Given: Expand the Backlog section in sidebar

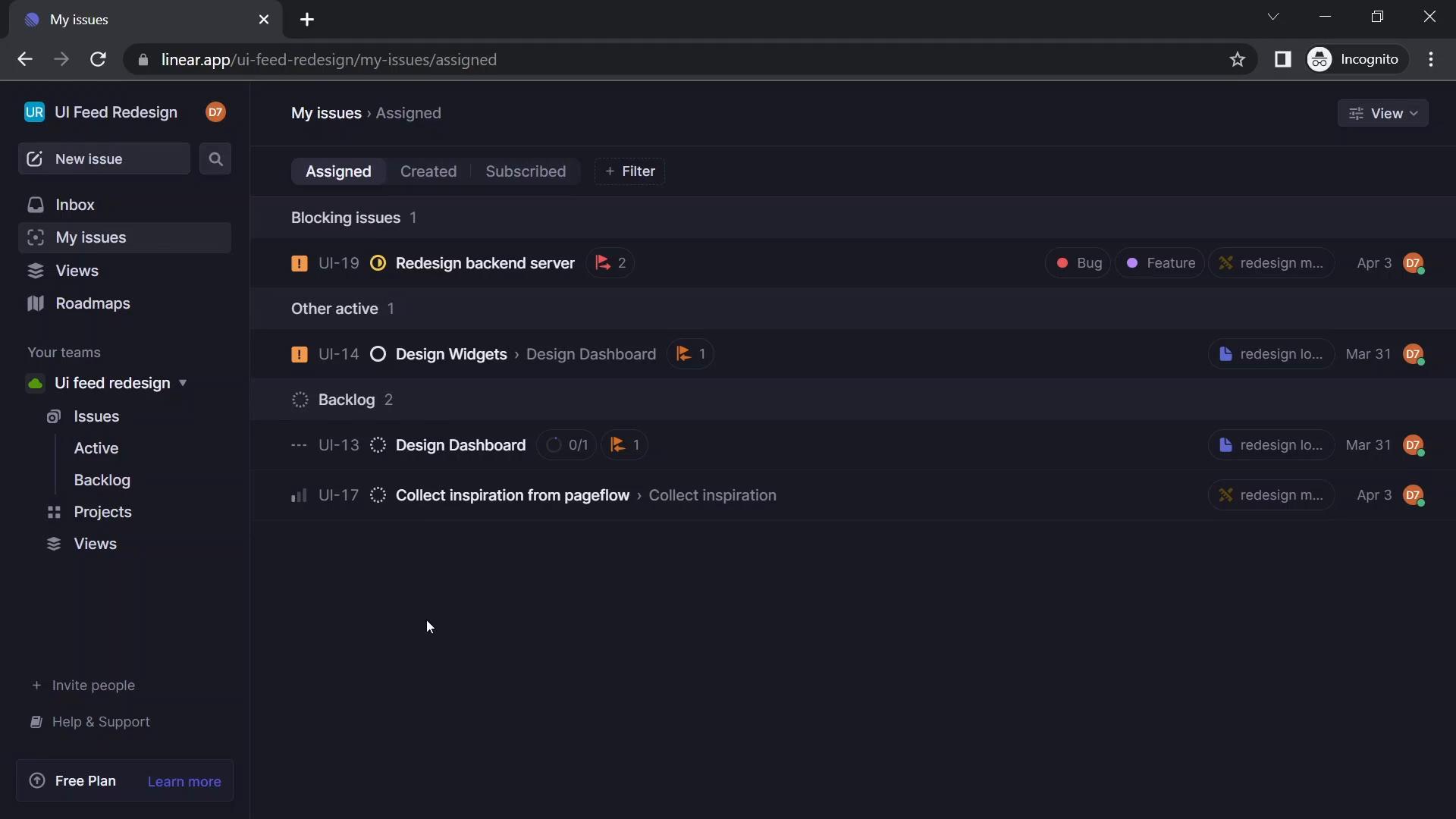Looking at the screenshot, I should [101, 480].
